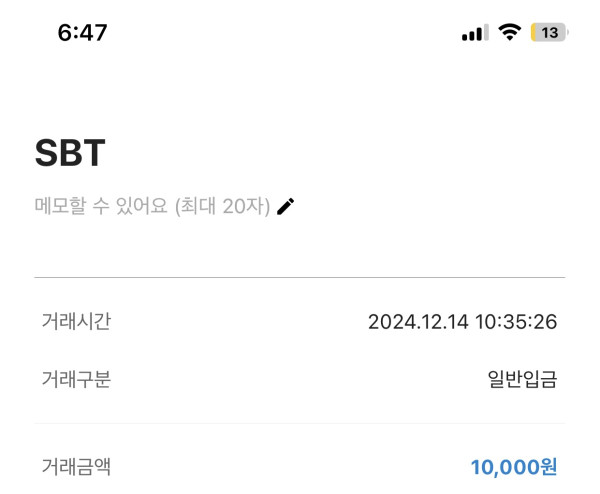Select the SBT transaction title
Screen dimensions: 600x494
pyautogui.click(x=70, y=152)
